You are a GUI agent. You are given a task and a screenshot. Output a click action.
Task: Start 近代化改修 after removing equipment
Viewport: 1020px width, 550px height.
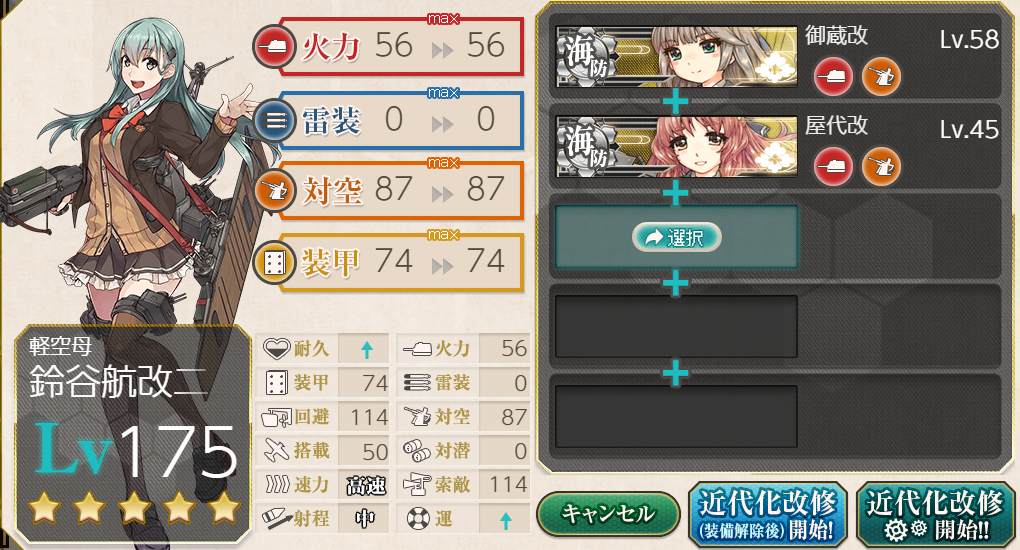click(768, 515)
